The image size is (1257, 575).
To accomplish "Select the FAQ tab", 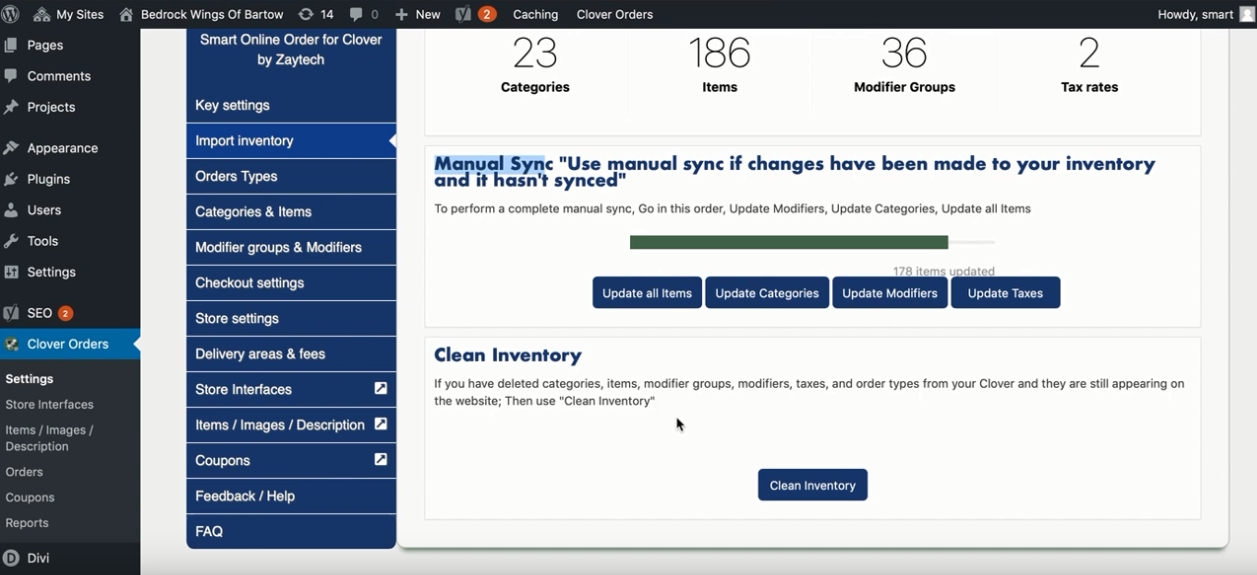I will pos(291,531).
